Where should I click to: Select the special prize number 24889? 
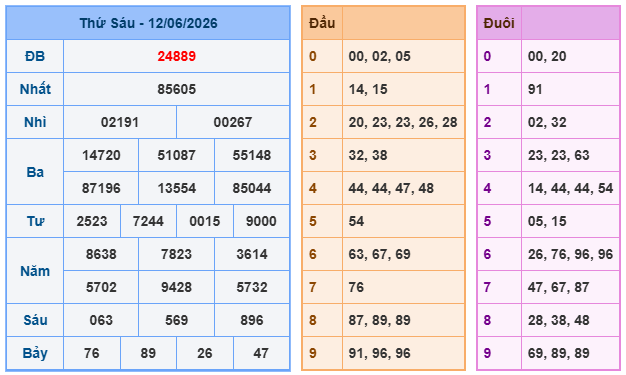176,56
